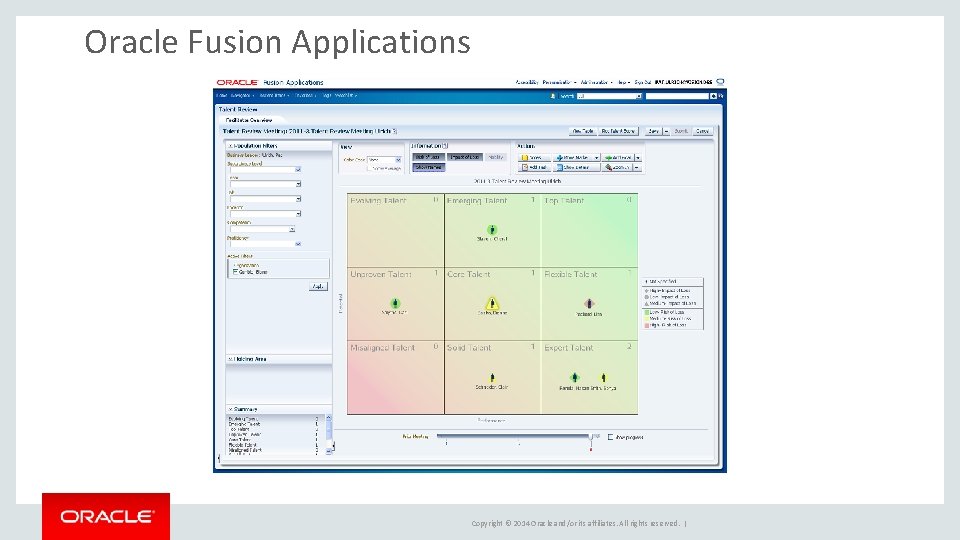Toggle the checkbox in Active Filters box
Viewport: 960px width, 540px height.
pyautogui.click(x=235, y=271)
